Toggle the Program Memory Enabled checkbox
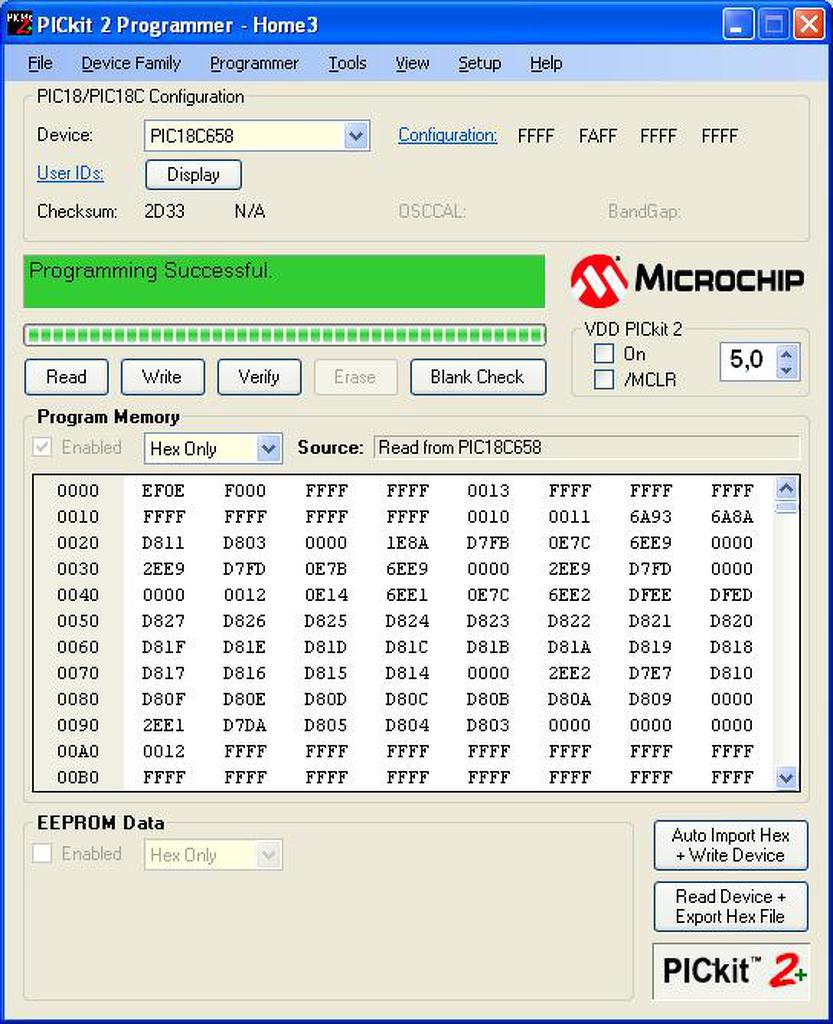 tap(42, 447)
